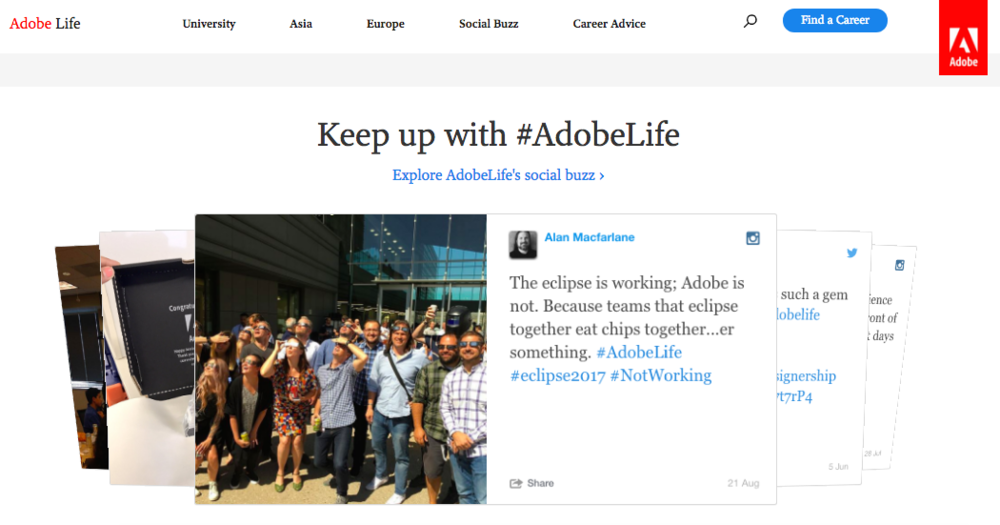1000x525 pixels.
Task: Click Instagram icon on the far-right card
Action: coord(899,265)
